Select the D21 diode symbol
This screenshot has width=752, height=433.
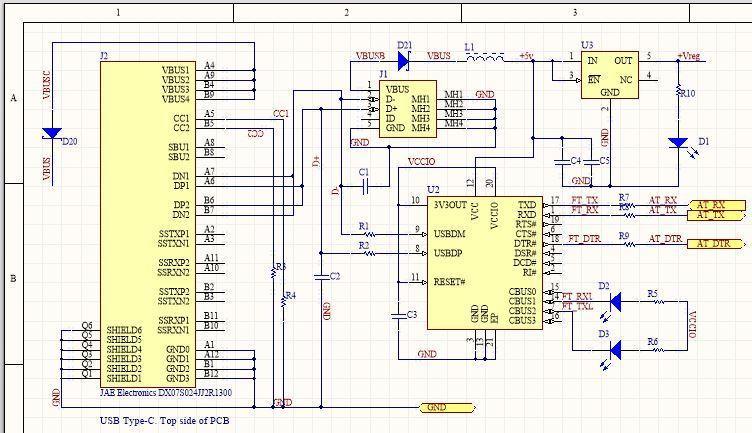click(403, 61)
